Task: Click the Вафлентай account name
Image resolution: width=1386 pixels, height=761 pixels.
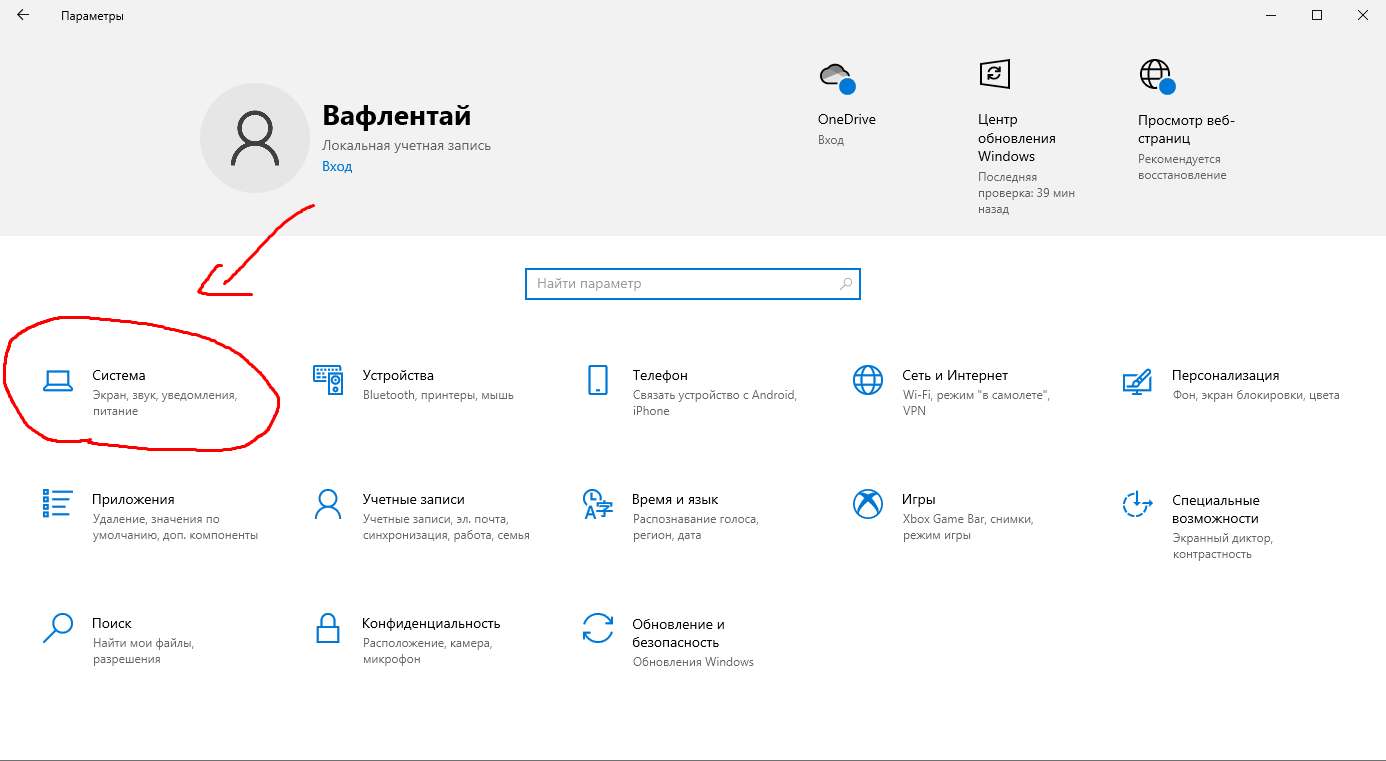Action: (397, 116)
